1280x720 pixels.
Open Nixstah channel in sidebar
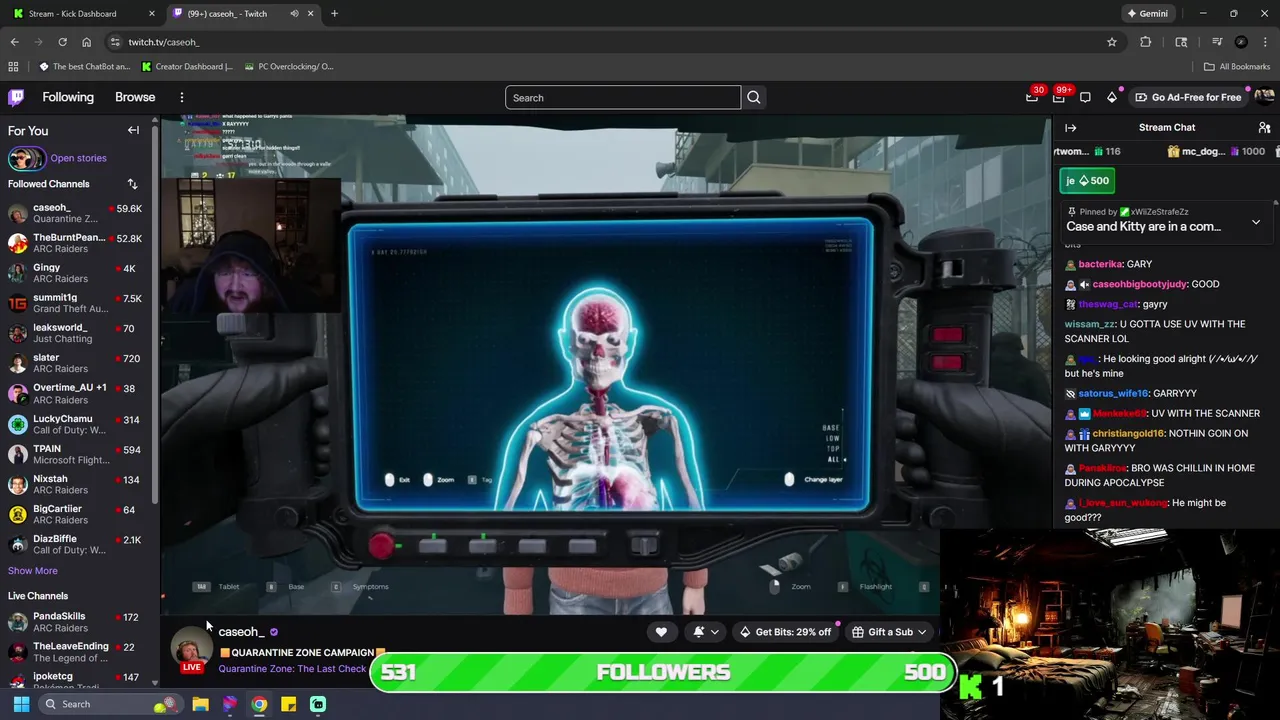76,484
